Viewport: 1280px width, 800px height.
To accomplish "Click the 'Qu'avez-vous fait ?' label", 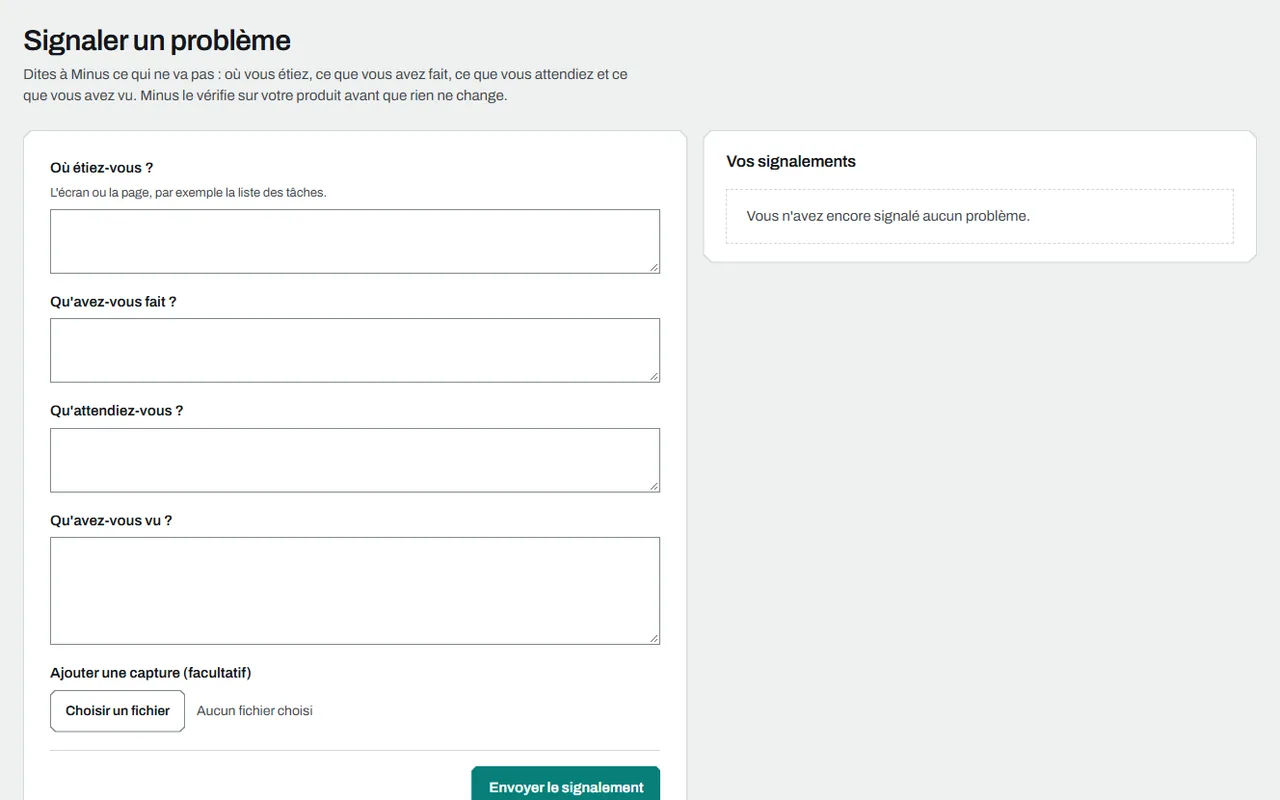I will click(x=113, y=302).
